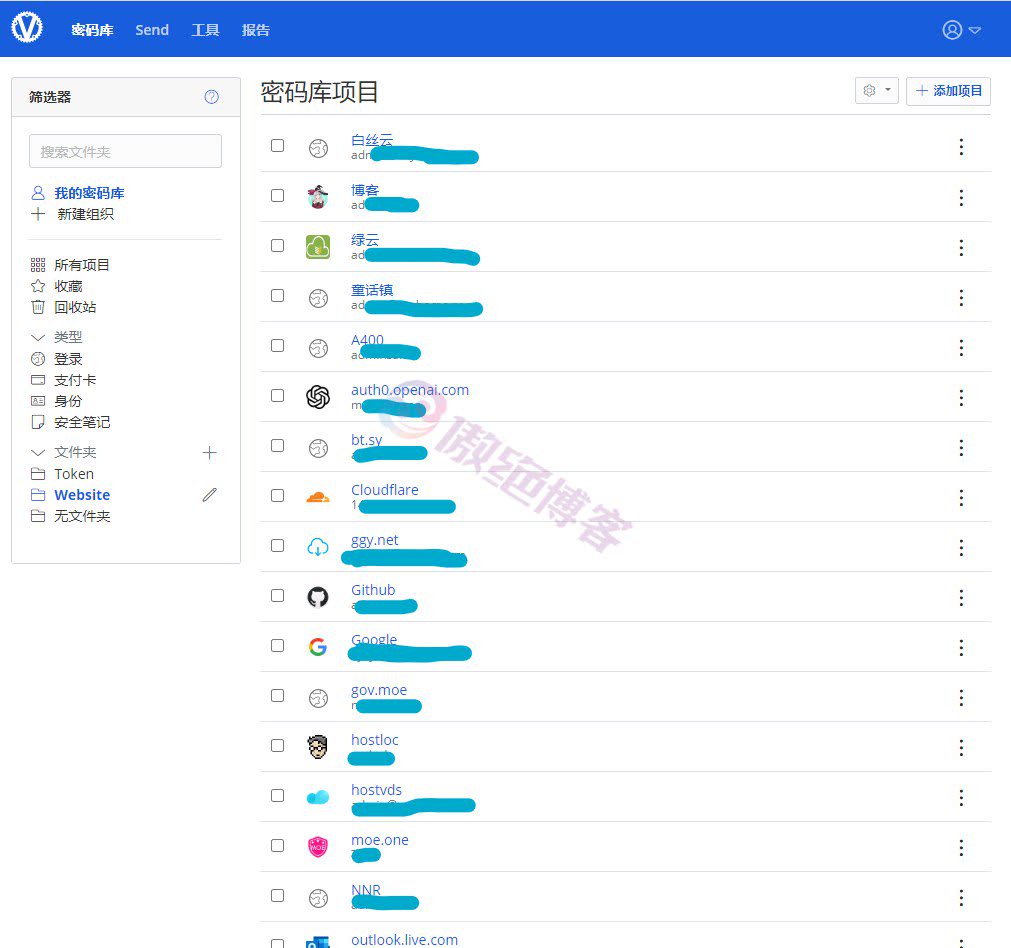
Task: Click the 博客 avatar icon
Action: [x=318, y=197]
